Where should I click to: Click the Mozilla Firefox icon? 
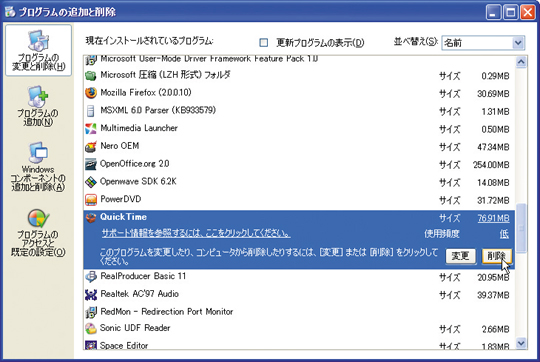(91, 93)
